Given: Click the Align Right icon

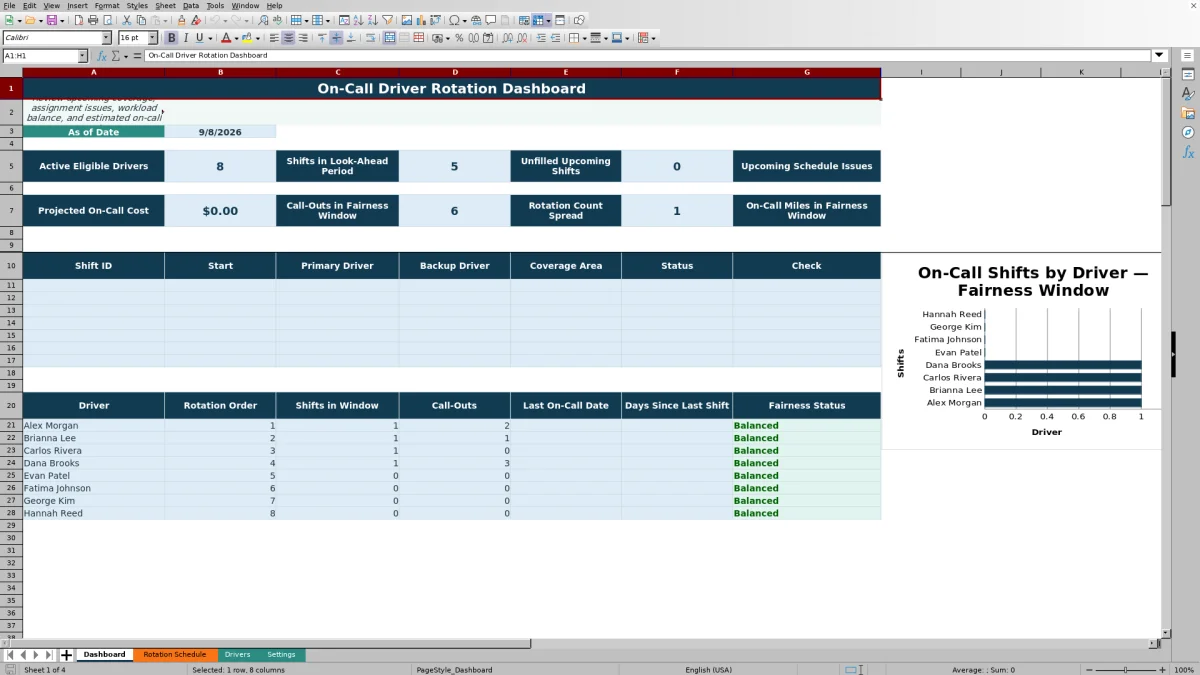Looking at the screenshot, I should [303, 38].
